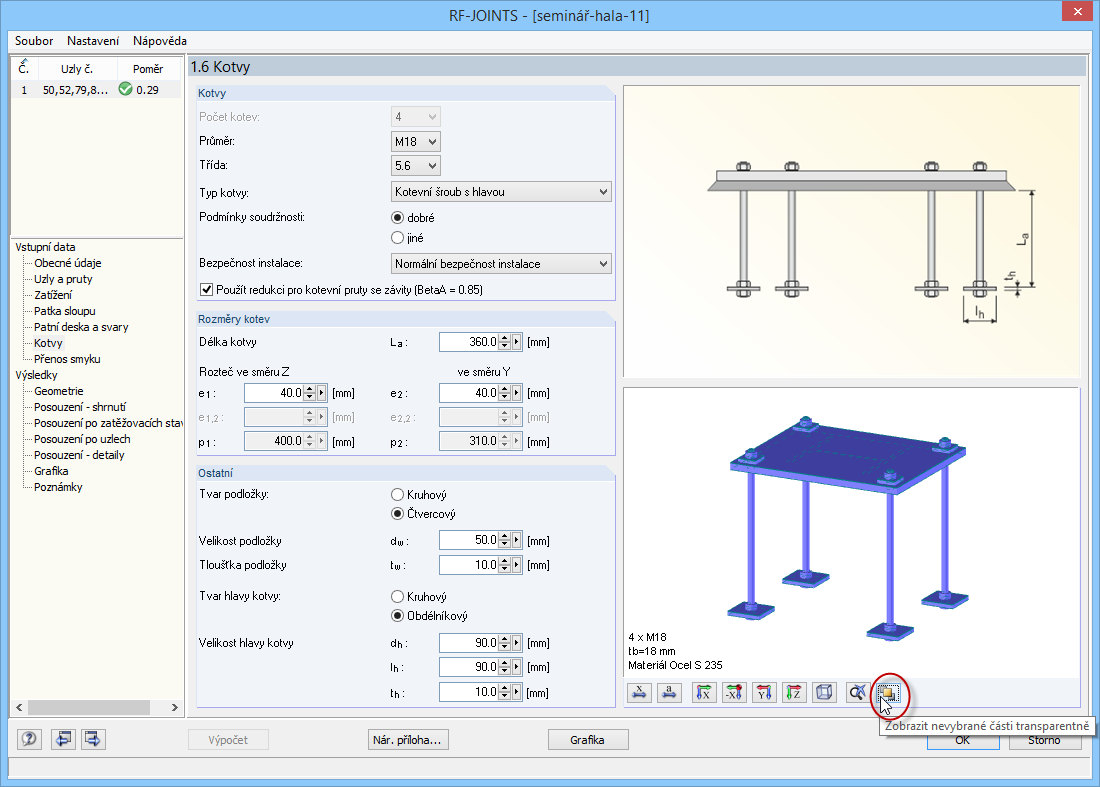This screenshot has height=787, width=1100.
Task: Click the Délka kotvy La input field
Action: coord(469,342)
